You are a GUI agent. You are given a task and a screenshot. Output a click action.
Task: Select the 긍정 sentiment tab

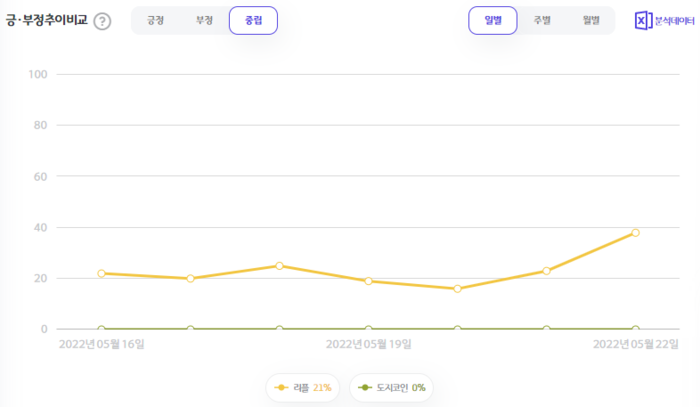point(155,20)
